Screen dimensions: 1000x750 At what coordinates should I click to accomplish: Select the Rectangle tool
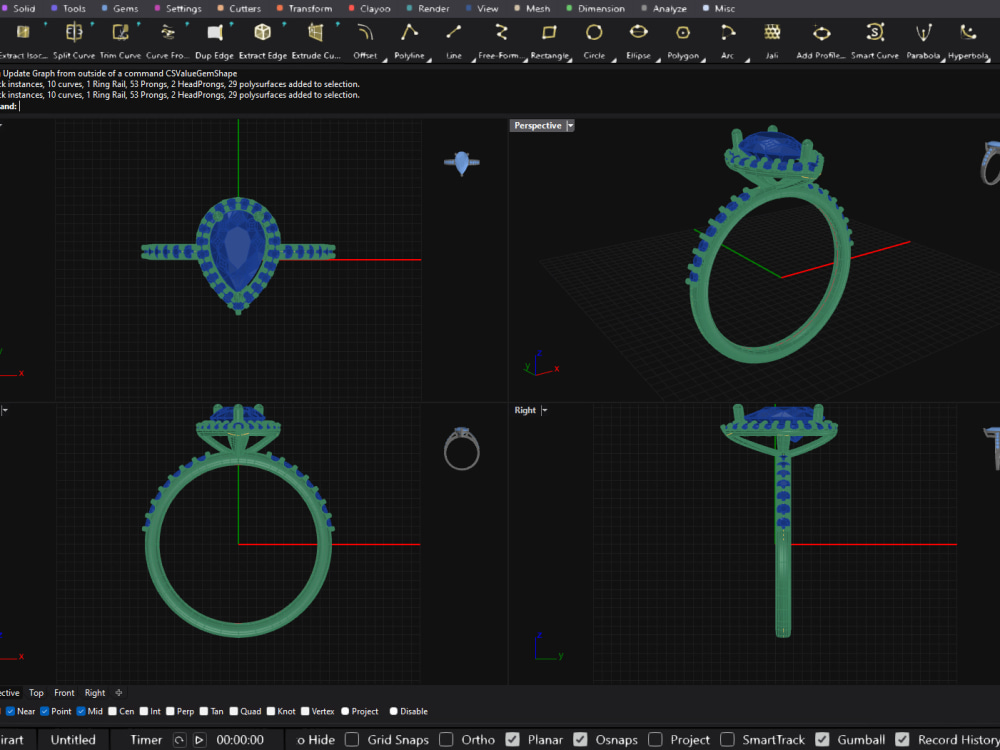pos(549,40)
